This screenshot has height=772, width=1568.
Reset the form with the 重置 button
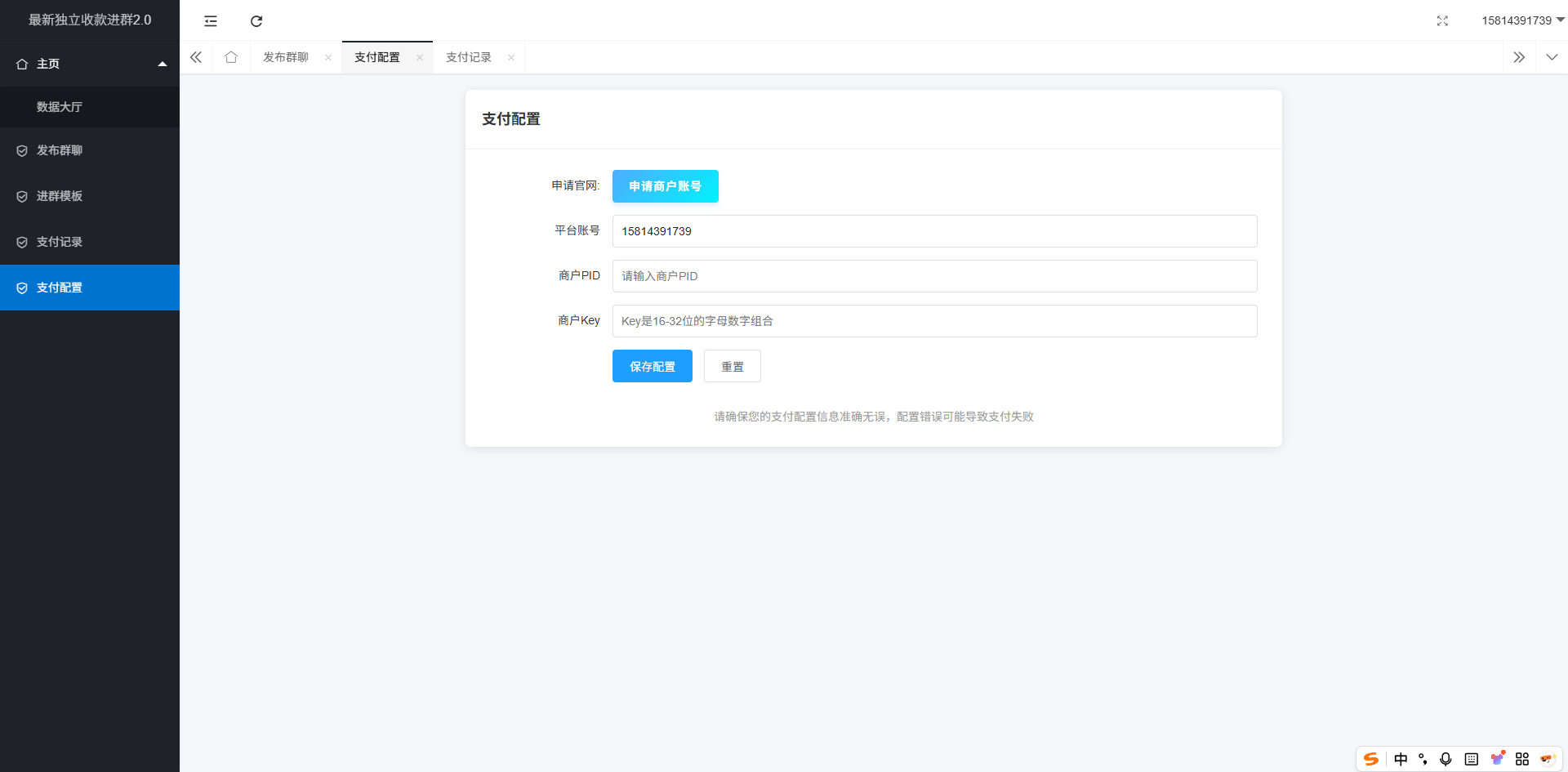[x=732, y=366]
